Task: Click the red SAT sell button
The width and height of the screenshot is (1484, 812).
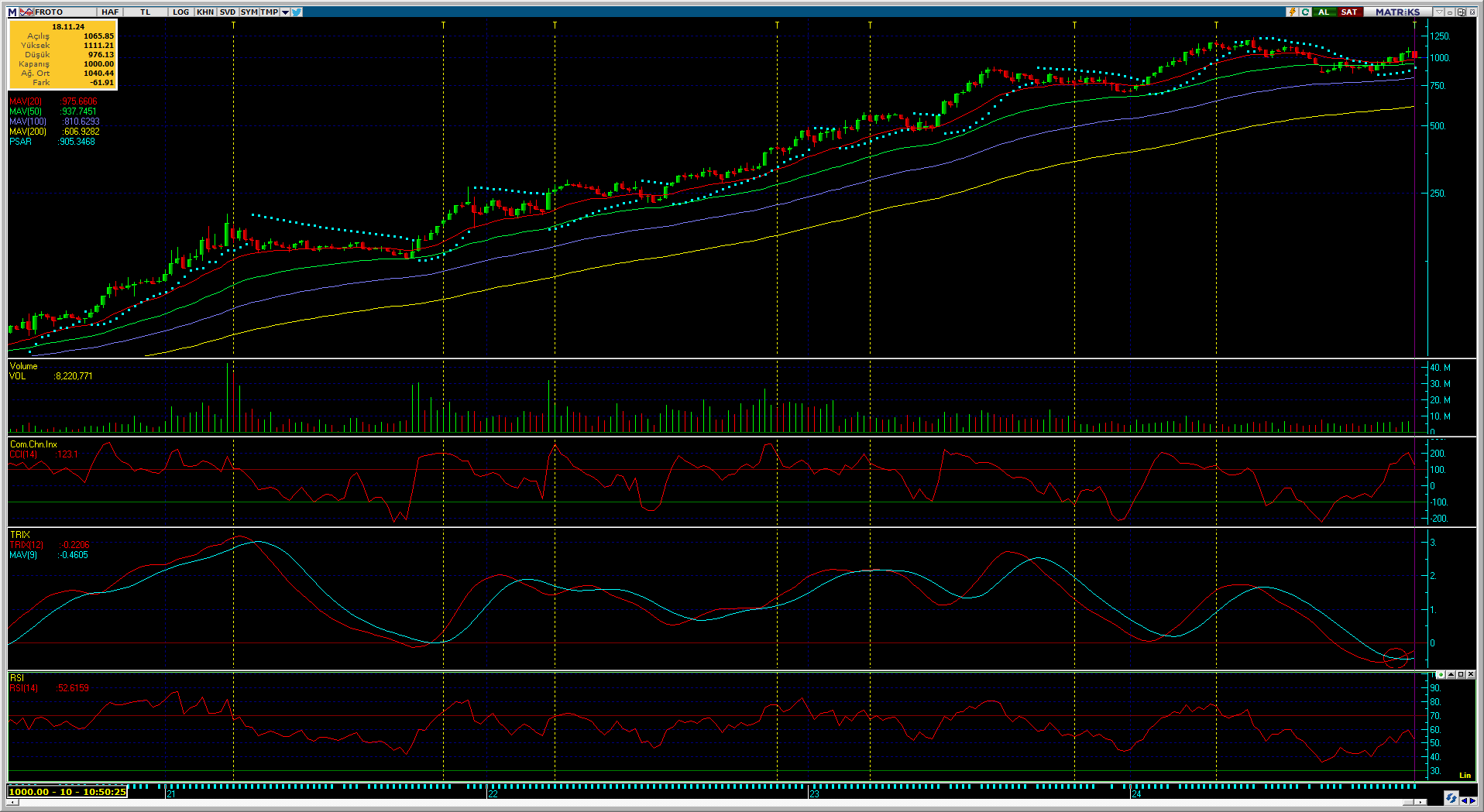Action: (1349, 12)
